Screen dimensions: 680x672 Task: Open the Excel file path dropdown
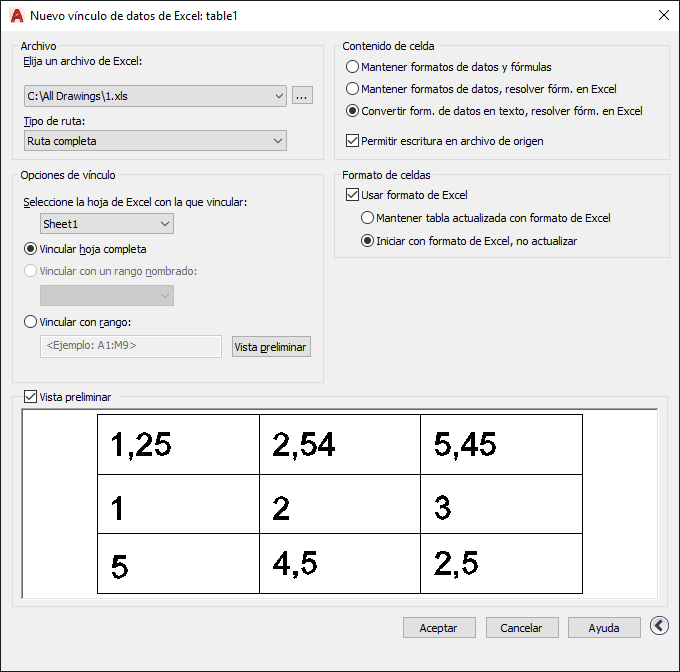(x=155, y=96)
